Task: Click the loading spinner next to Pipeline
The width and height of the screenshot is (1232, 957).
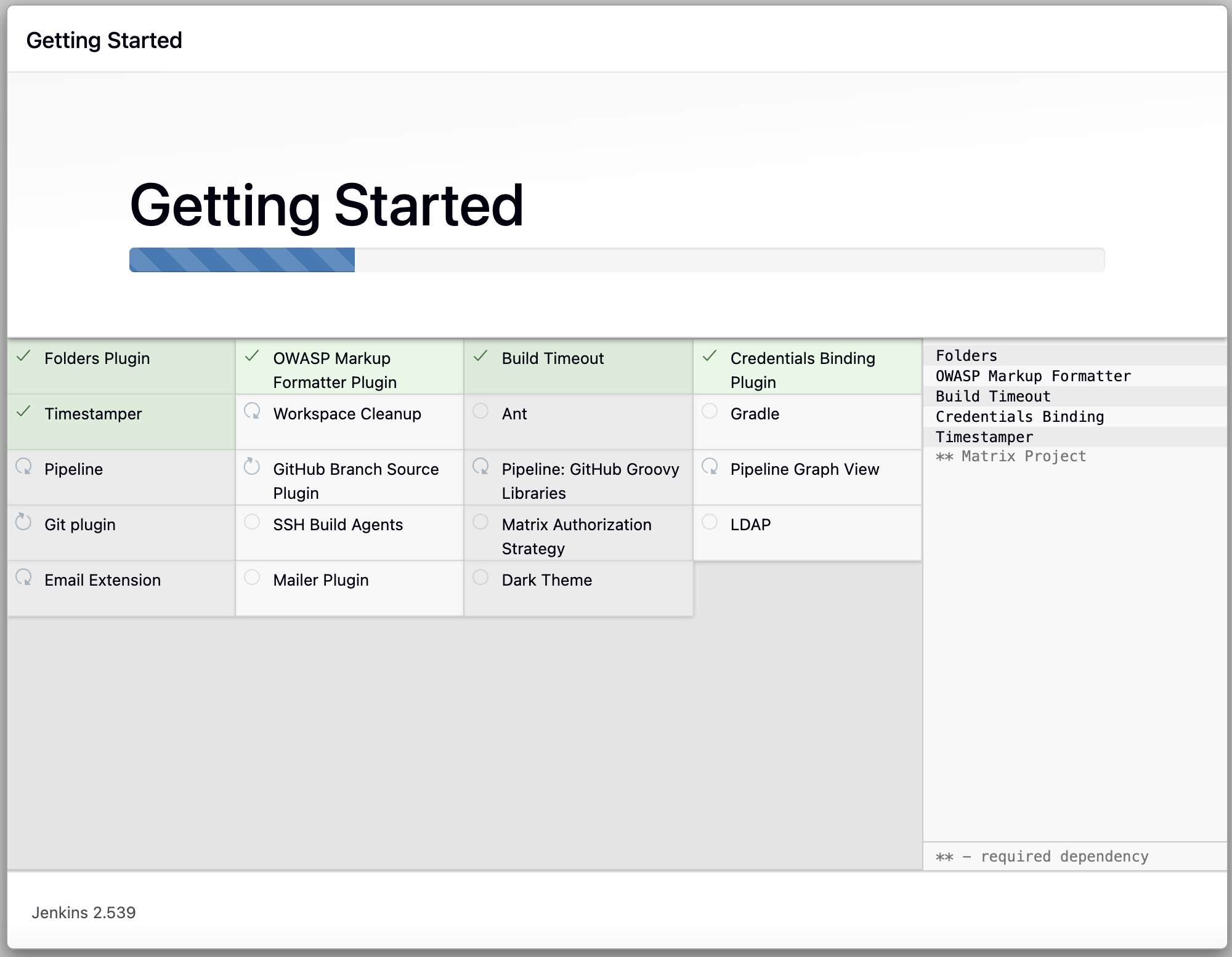Action: (x=23, y=467)
